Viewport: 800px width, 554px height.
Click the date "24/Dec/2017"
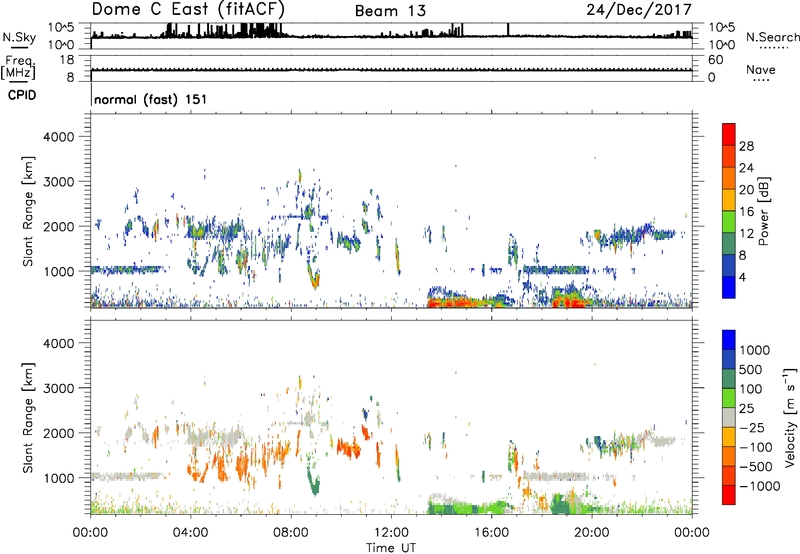(639, 9)
